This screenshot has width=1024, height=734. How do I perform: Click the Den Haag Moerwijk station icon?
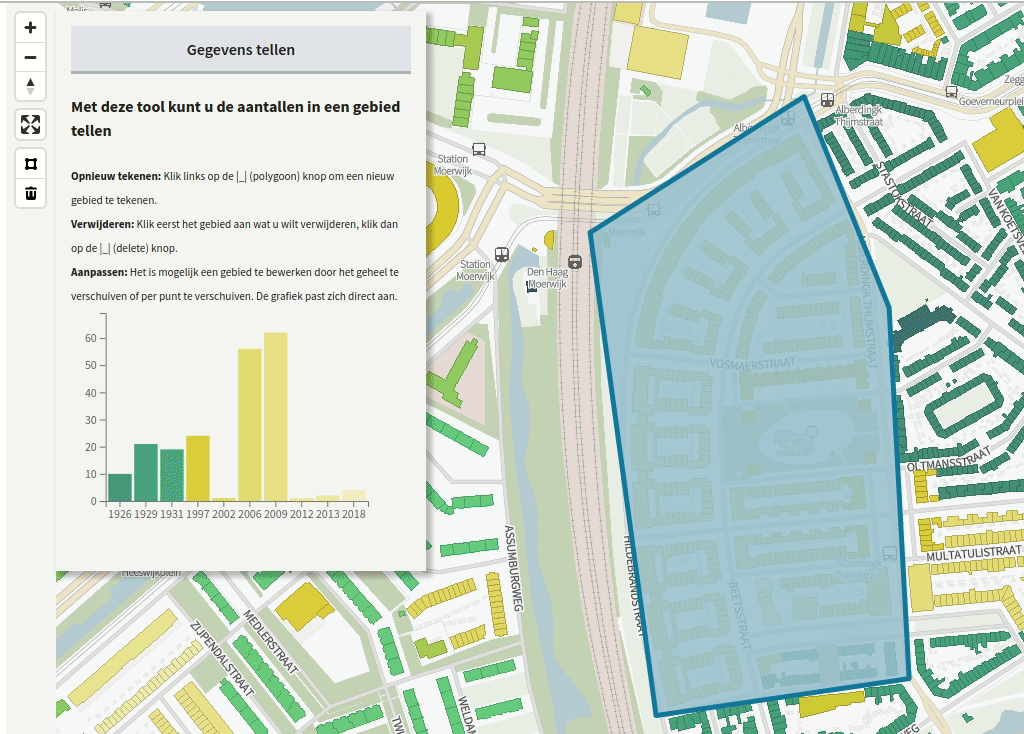[x=575, y=262]
